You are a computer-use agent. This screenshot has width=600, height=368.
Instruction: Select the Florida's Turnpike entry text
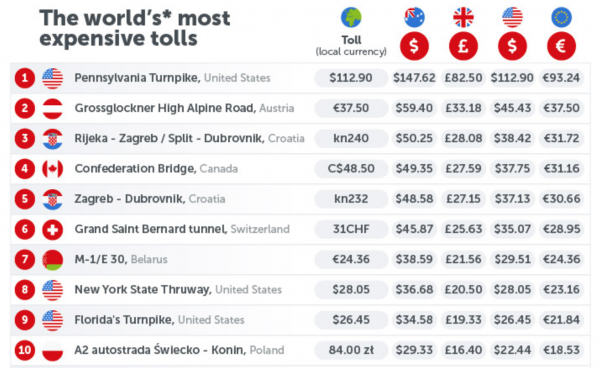tap(159, 320)
